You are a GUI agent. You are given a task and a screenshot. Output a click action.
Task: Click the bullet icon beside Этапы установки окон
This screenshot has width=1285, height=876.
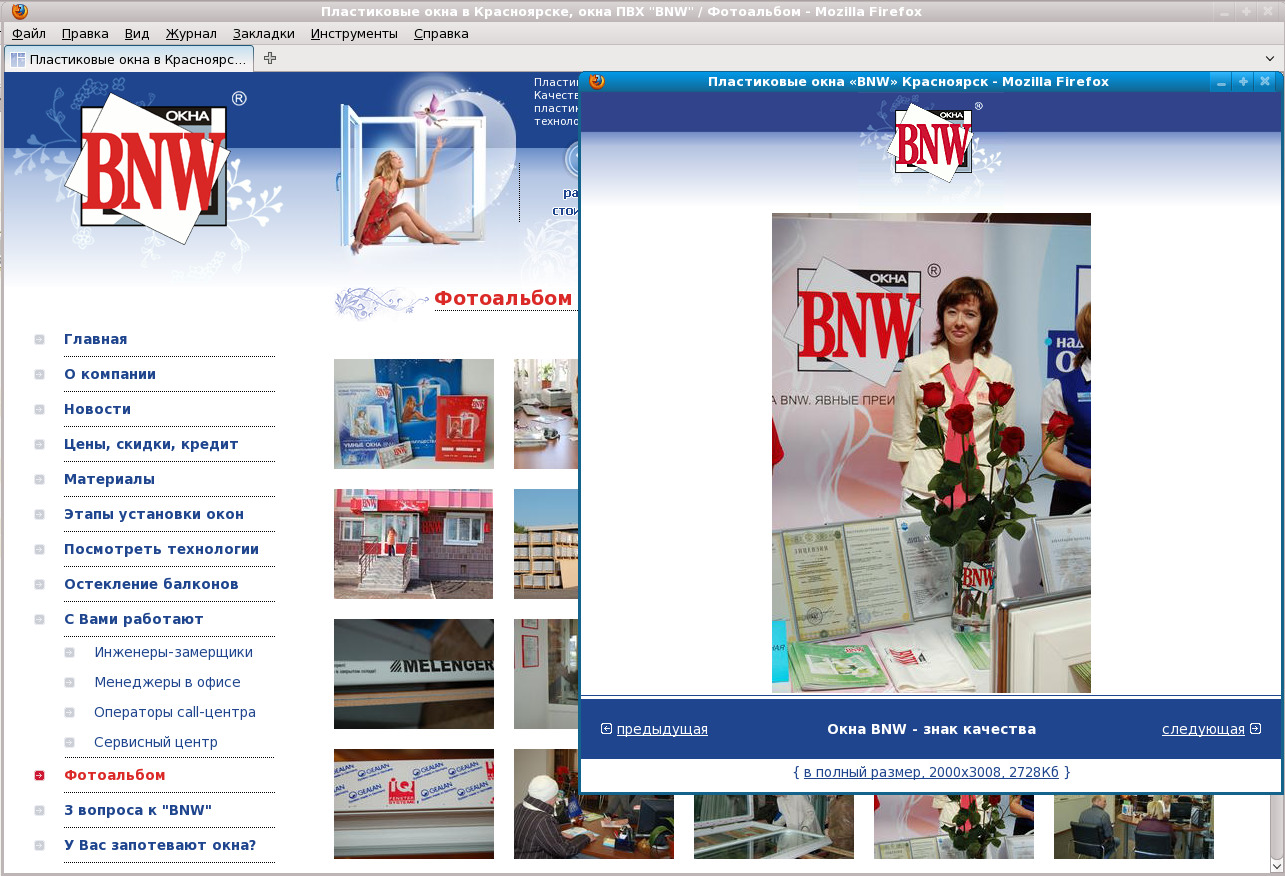(x=39, y=515)
